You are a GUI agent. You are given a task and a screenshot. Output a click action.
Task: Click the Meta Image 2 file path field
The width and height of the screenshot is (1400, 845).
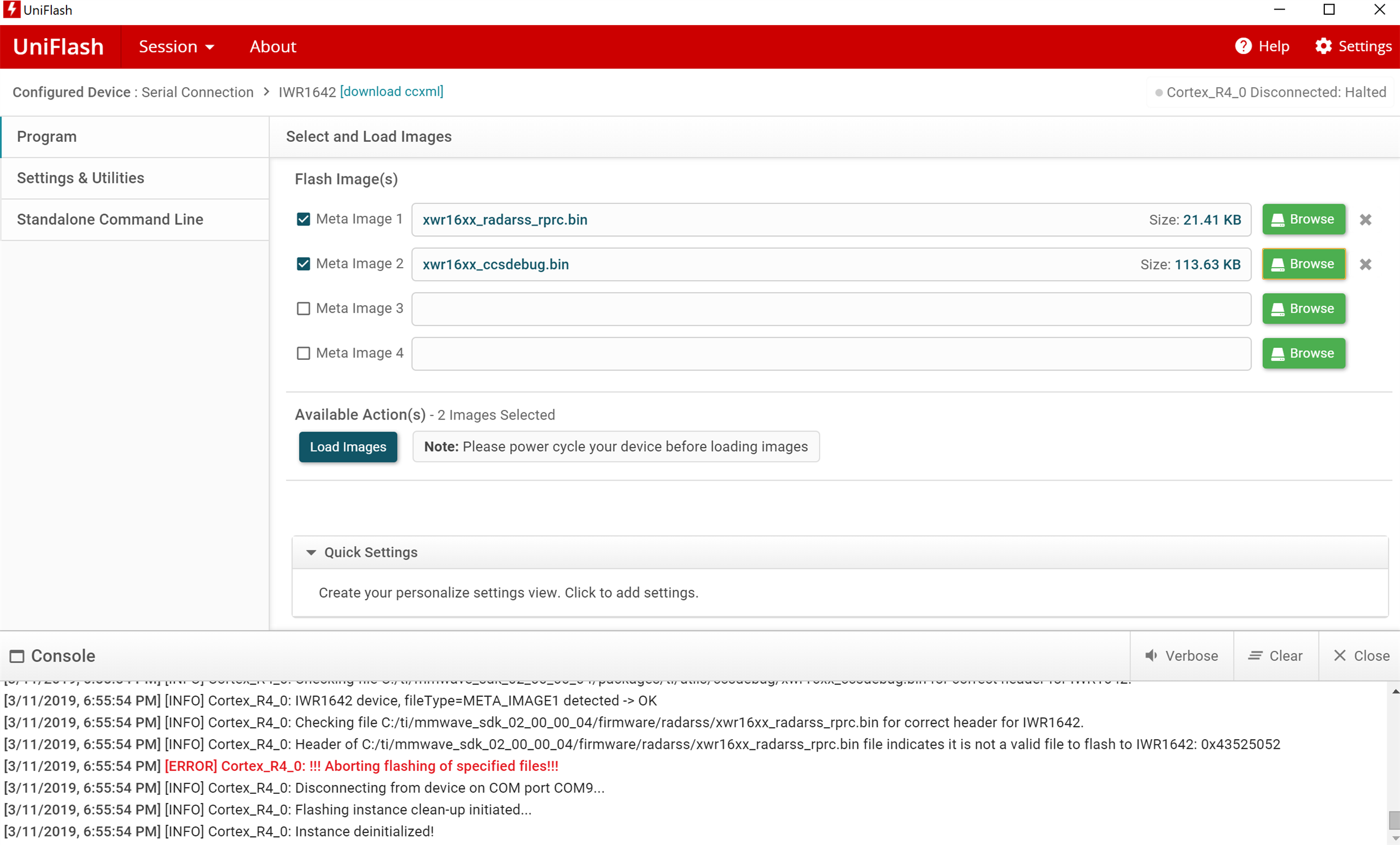point(831,264)
